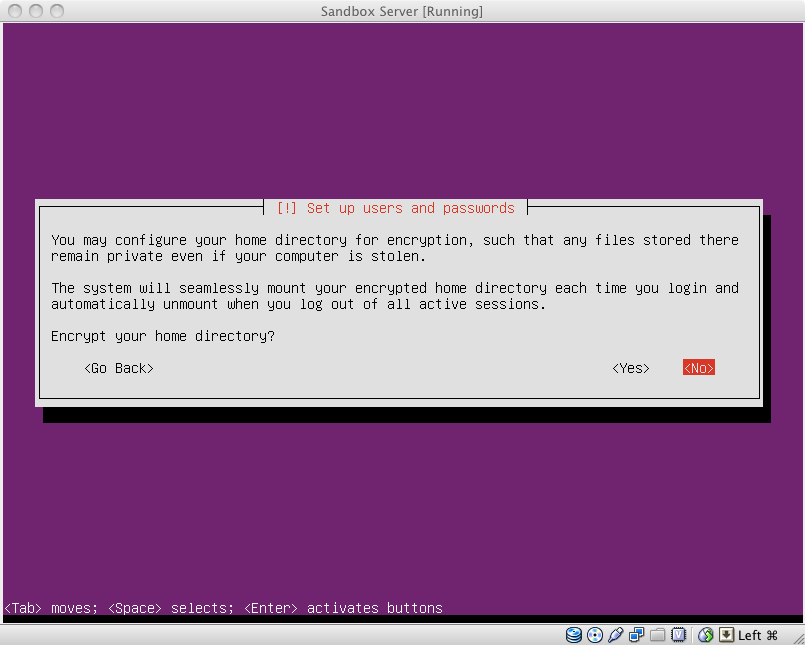Zoom the Sandbox Server window
805x645 pixels.
click(x=57, y=11)
